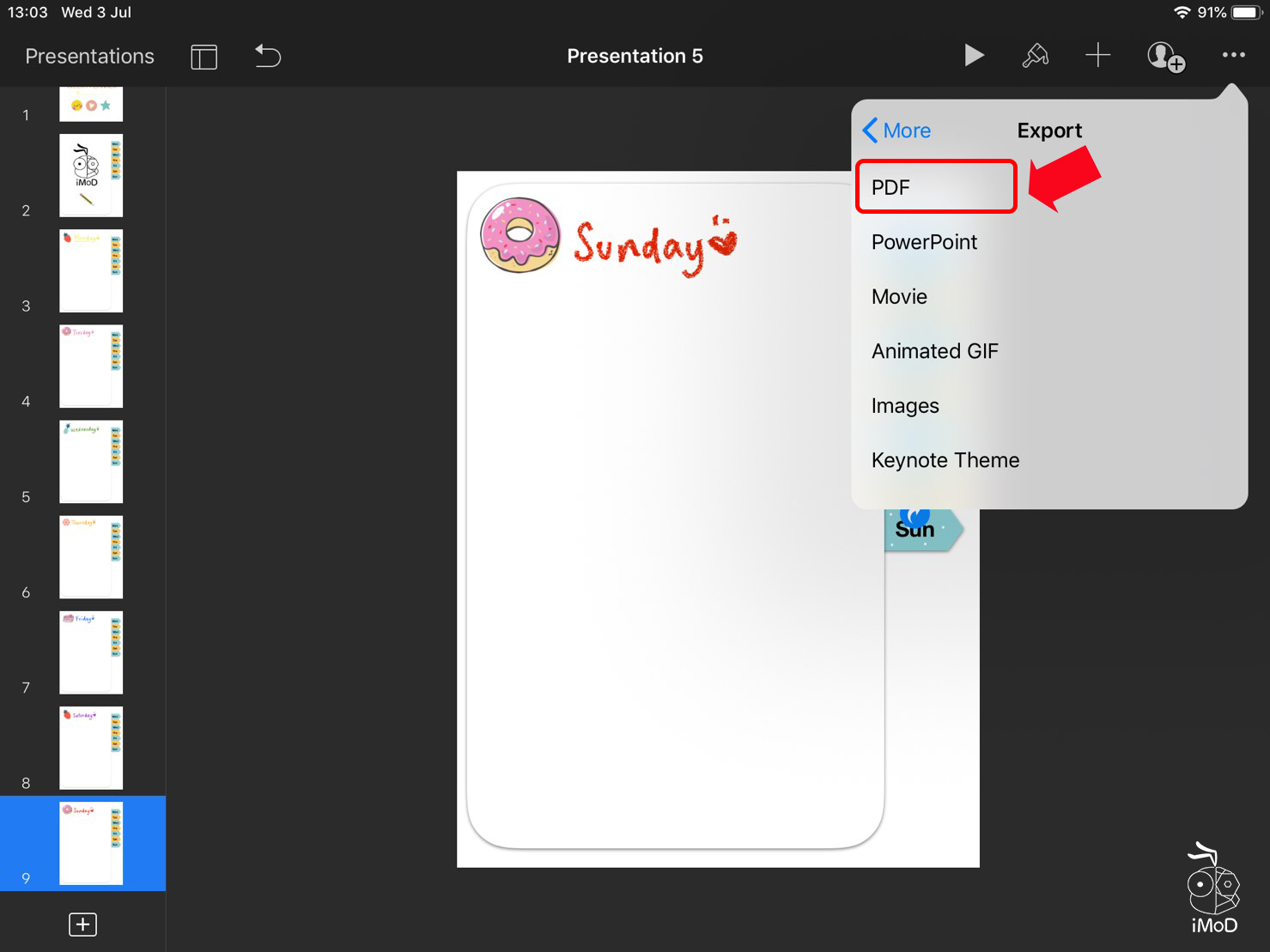Open slide 5 thumbnail in navigator
Image resolution: width=1270 pixels, height=952 pixels.
point(91,461)
